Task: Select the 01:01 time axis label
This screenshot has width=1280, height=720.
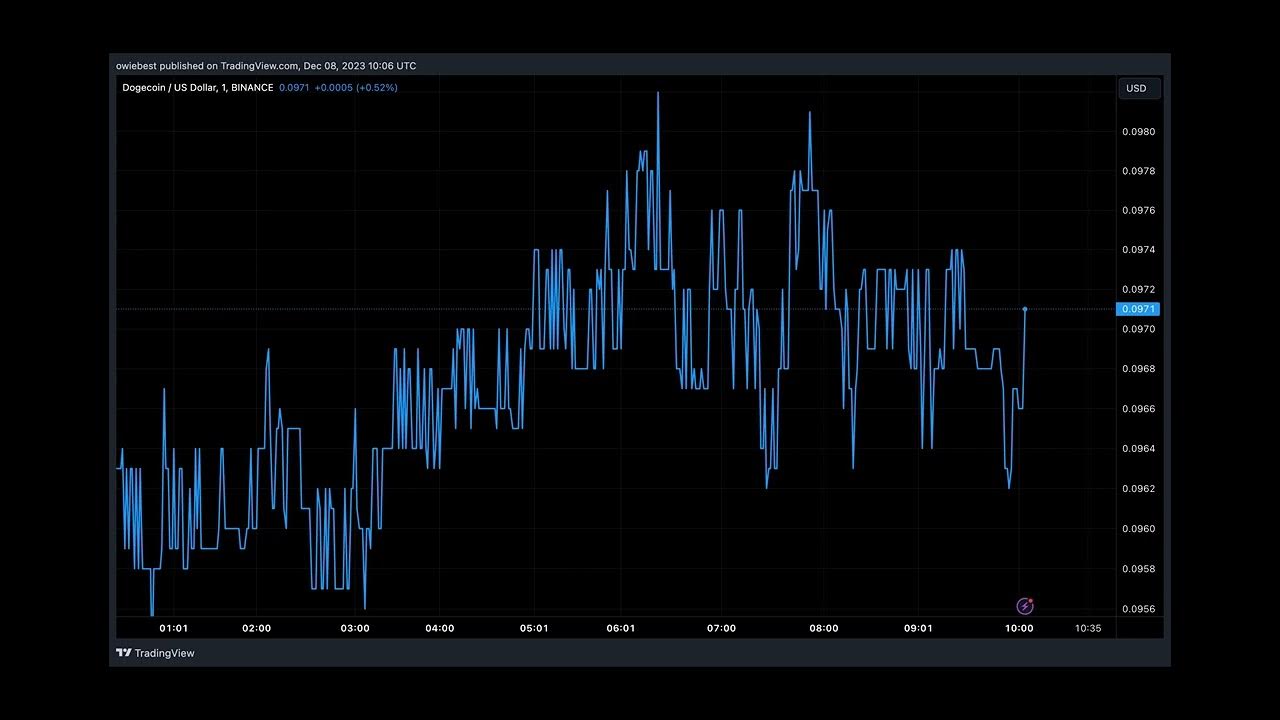Action: click(173, 628)
